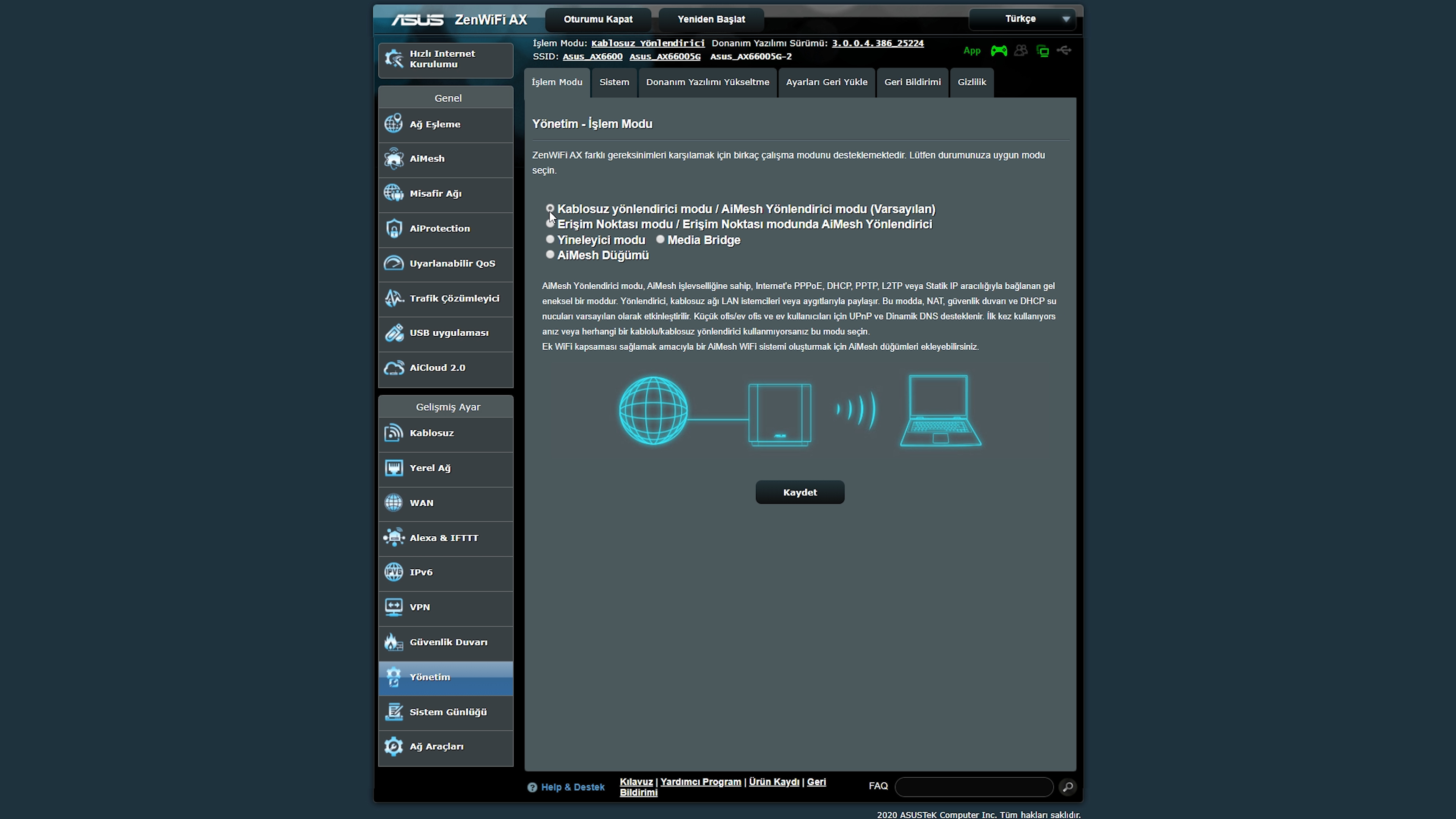The height and width of the screenshot is (819, 1456).
Task: Click the Help & Destek text
Action: 573,788
